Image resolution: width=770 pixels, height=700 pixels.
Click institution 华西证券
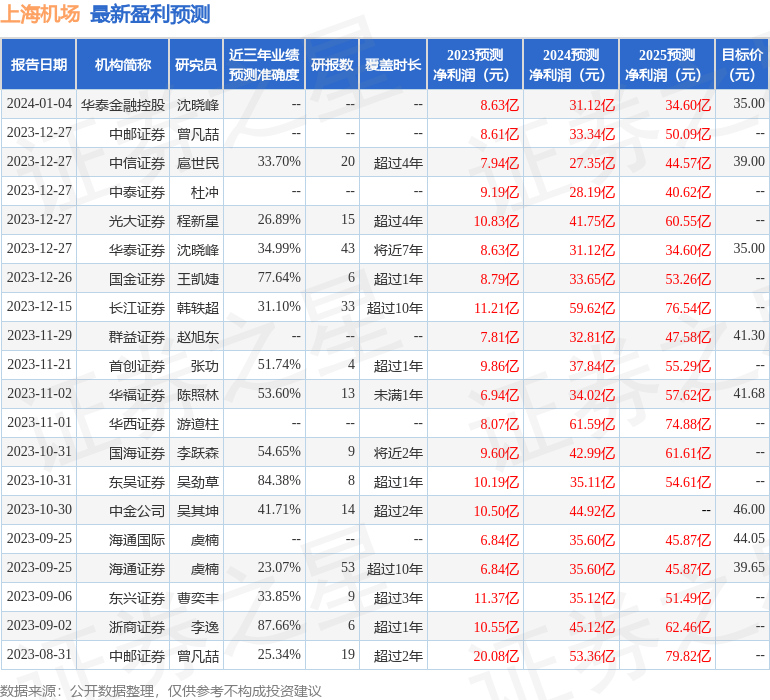click(137, 423)
